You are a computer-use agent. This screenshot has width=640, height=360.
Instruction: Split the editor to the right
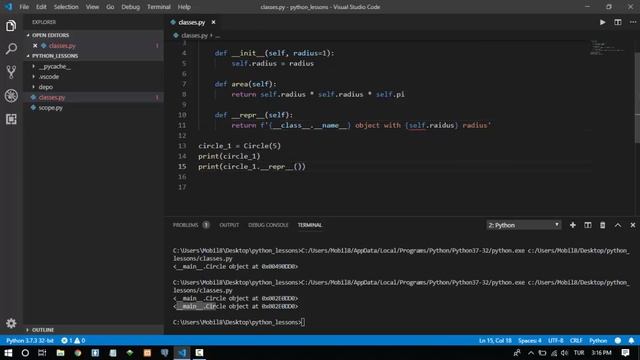click(x=618, y=22)
